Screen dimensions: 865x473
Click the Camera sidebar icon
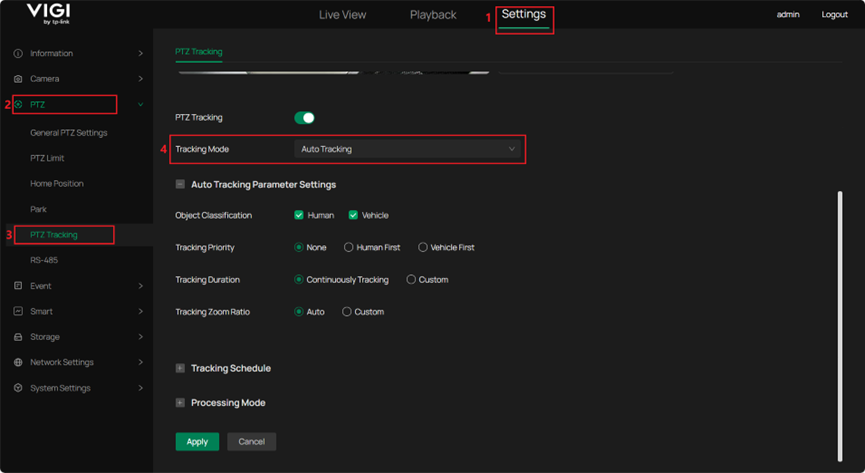click(18, 79)
